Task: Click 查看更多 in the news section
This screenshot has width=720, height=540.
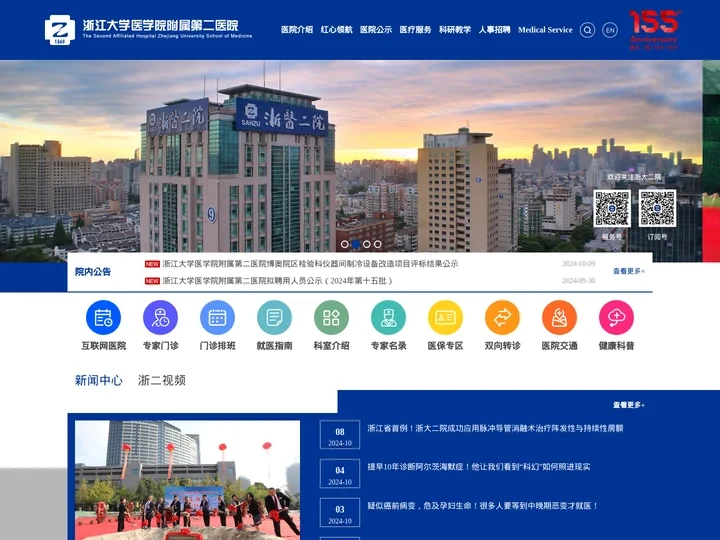Action: pos(629,405)
